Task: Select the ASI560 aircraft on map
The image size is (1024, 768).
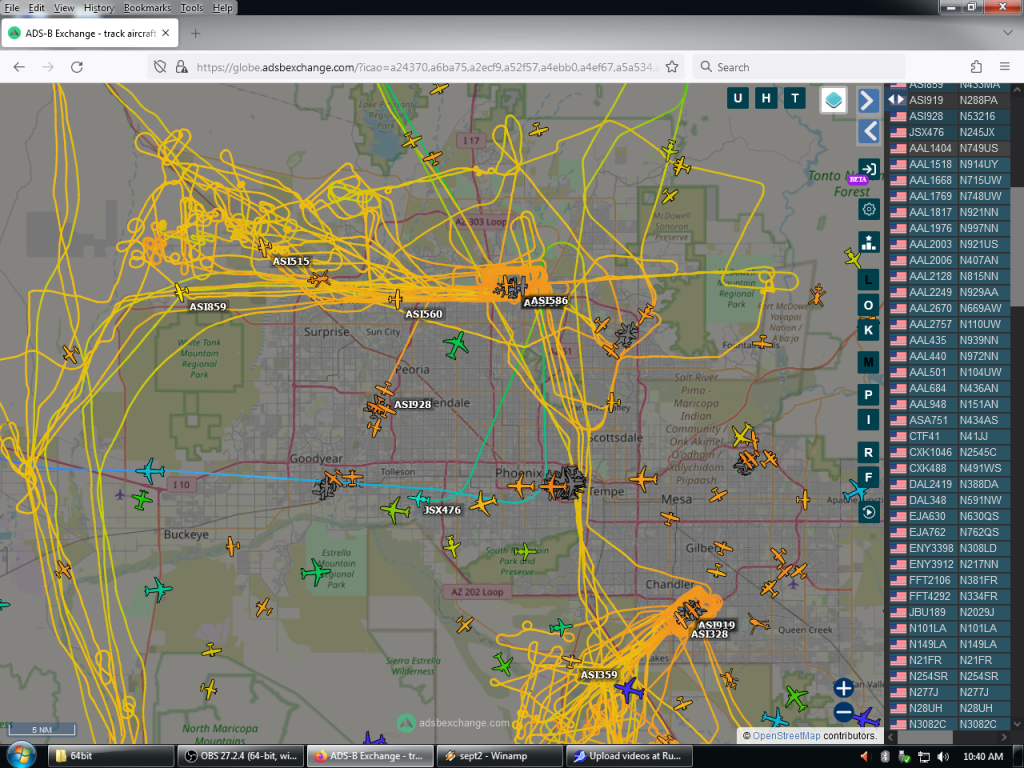Action: click(x=396, y=299)
